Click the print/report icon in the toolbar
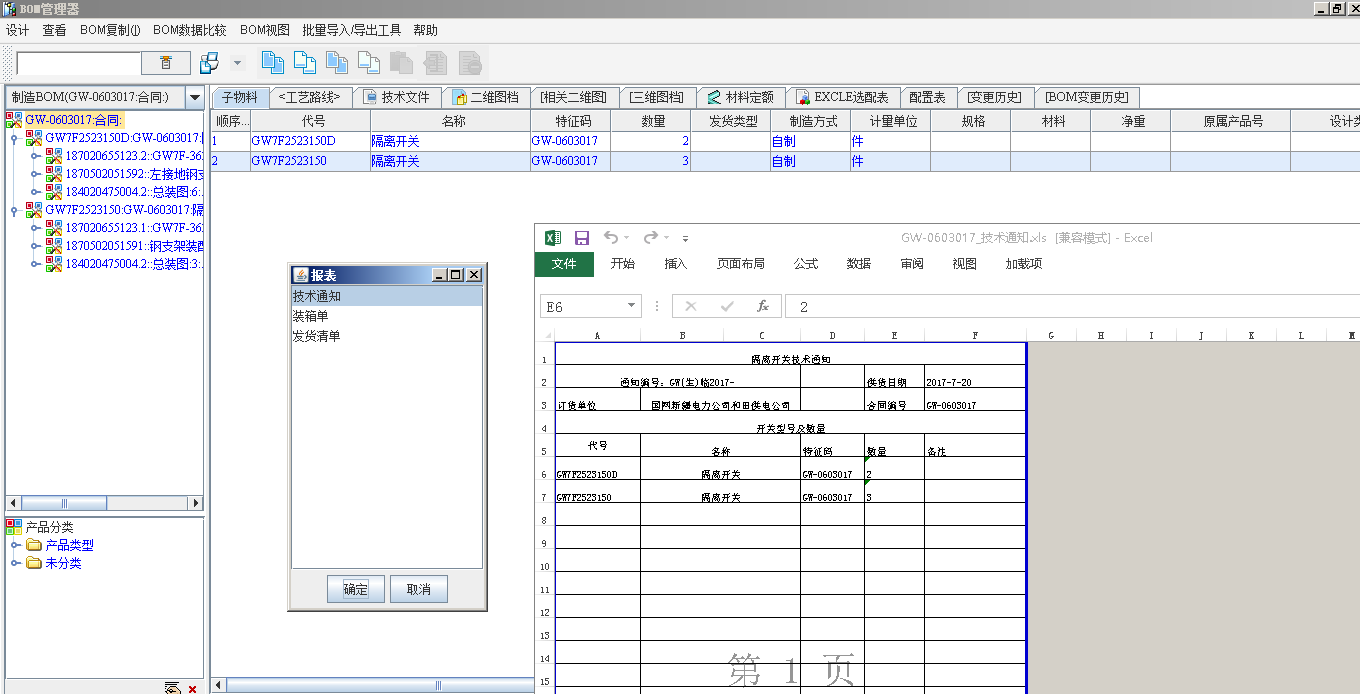This screenshot has width=1360, height=694. click(x=209, y=63)
